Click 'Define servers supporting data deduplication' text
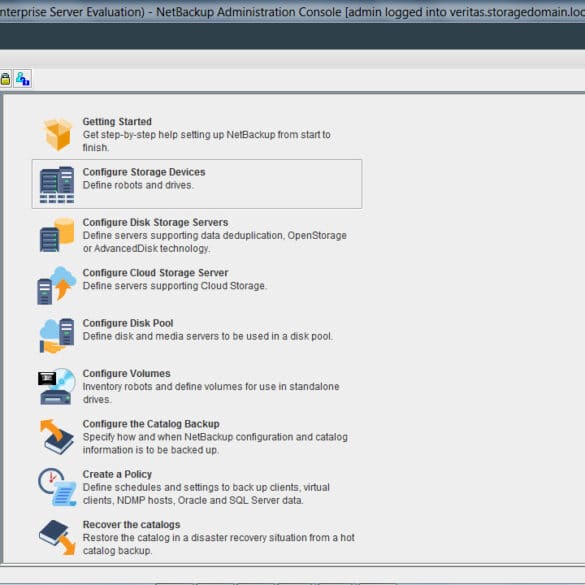This screenshot has height=585, width=585. coord(215,242)
